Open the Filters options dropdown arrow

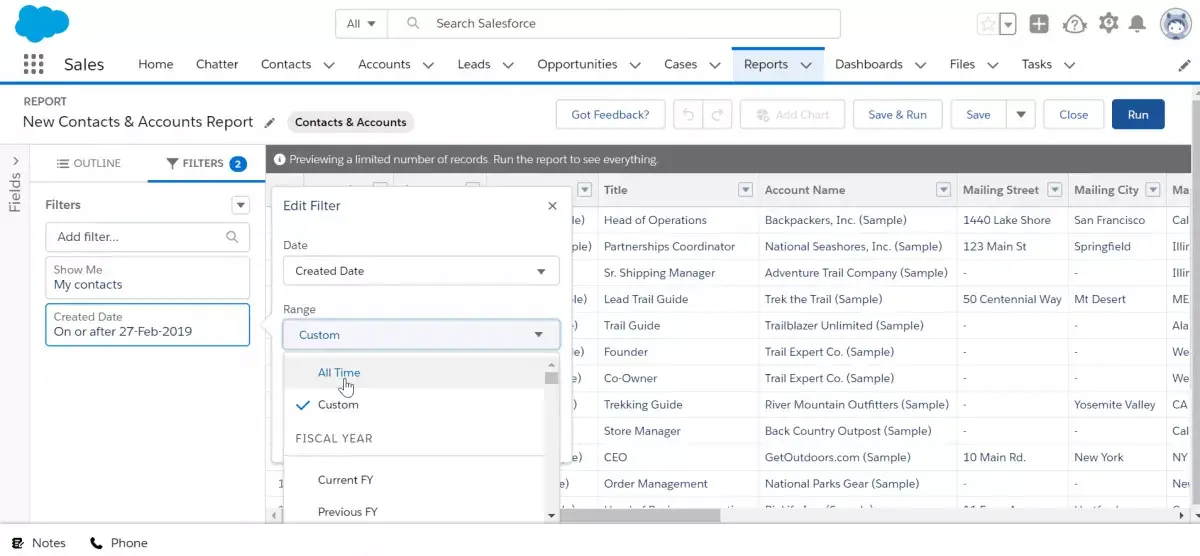click(x=240, y=205)
